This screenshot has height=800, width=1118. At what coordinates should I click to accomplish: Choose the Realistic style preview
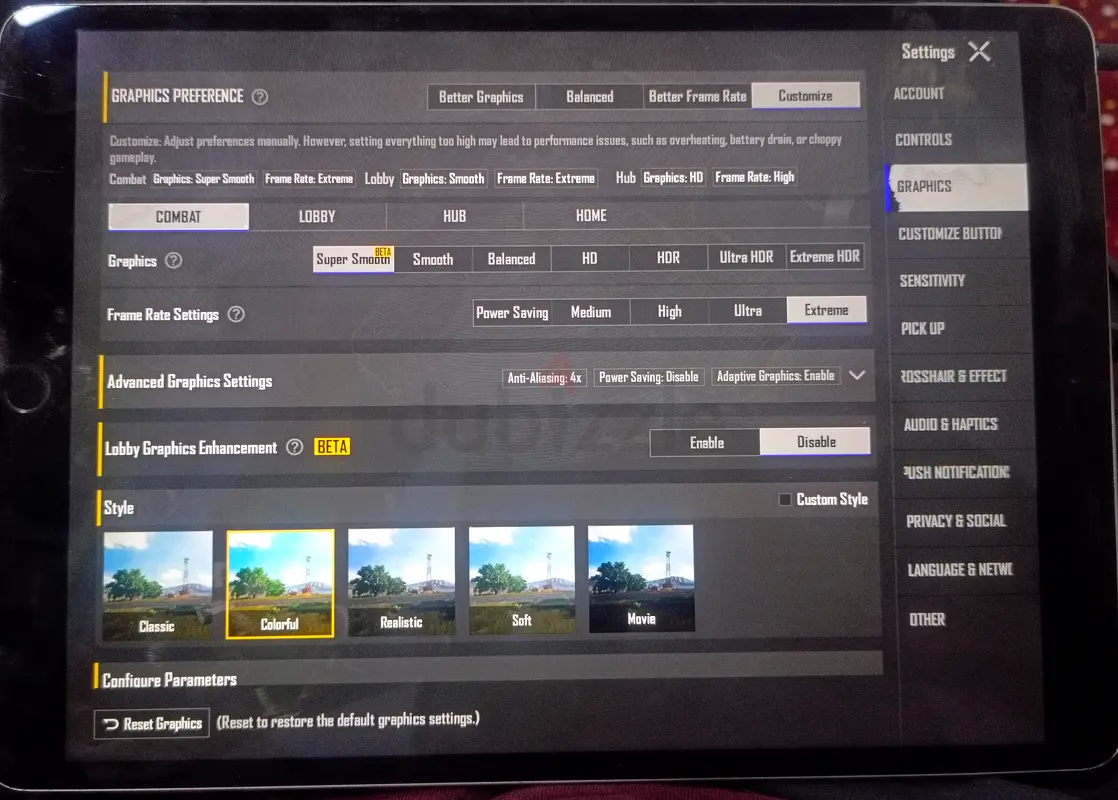click(401, 582)
